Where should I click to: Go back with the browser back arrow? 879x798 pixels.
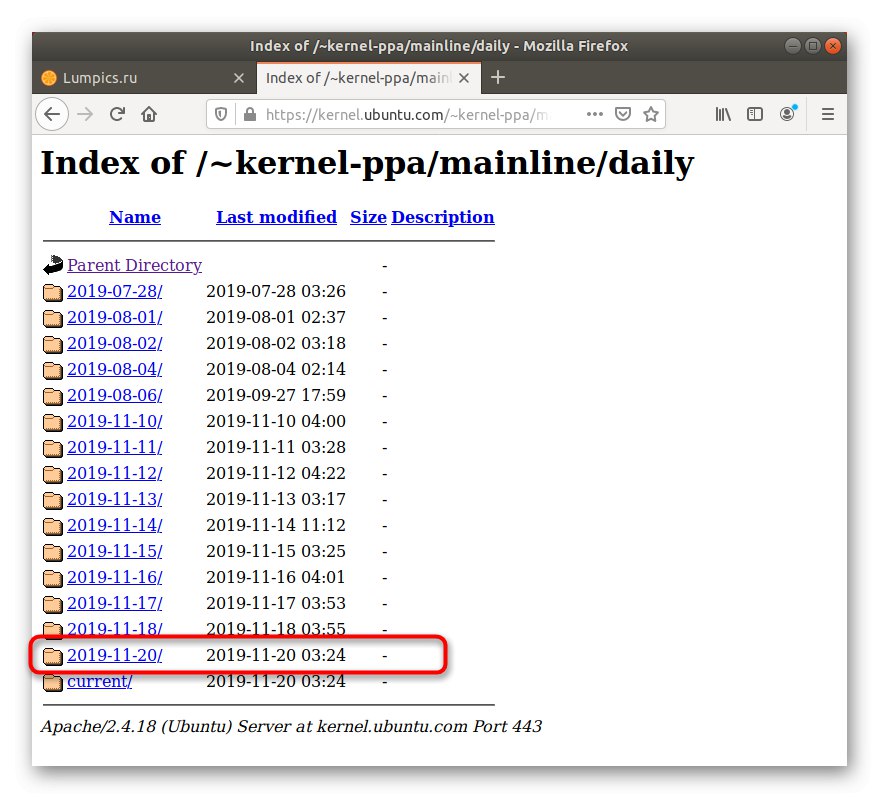(52, 114)
